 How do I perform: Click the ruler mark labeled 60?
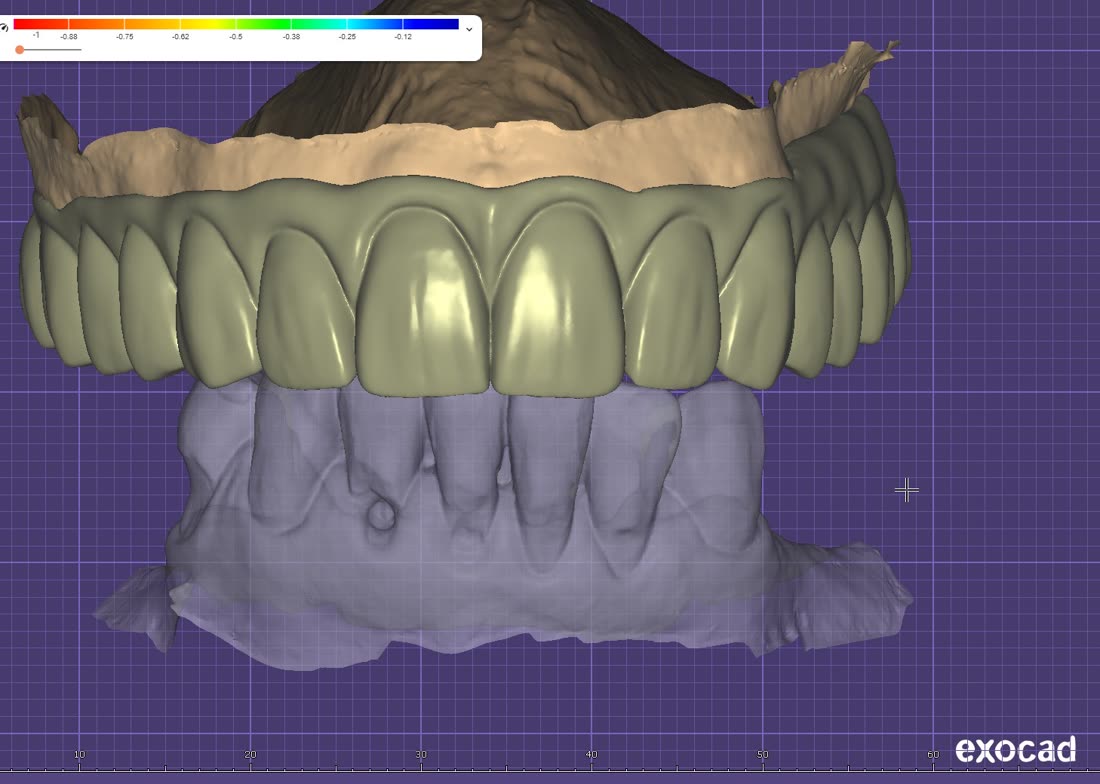(933, 755)
